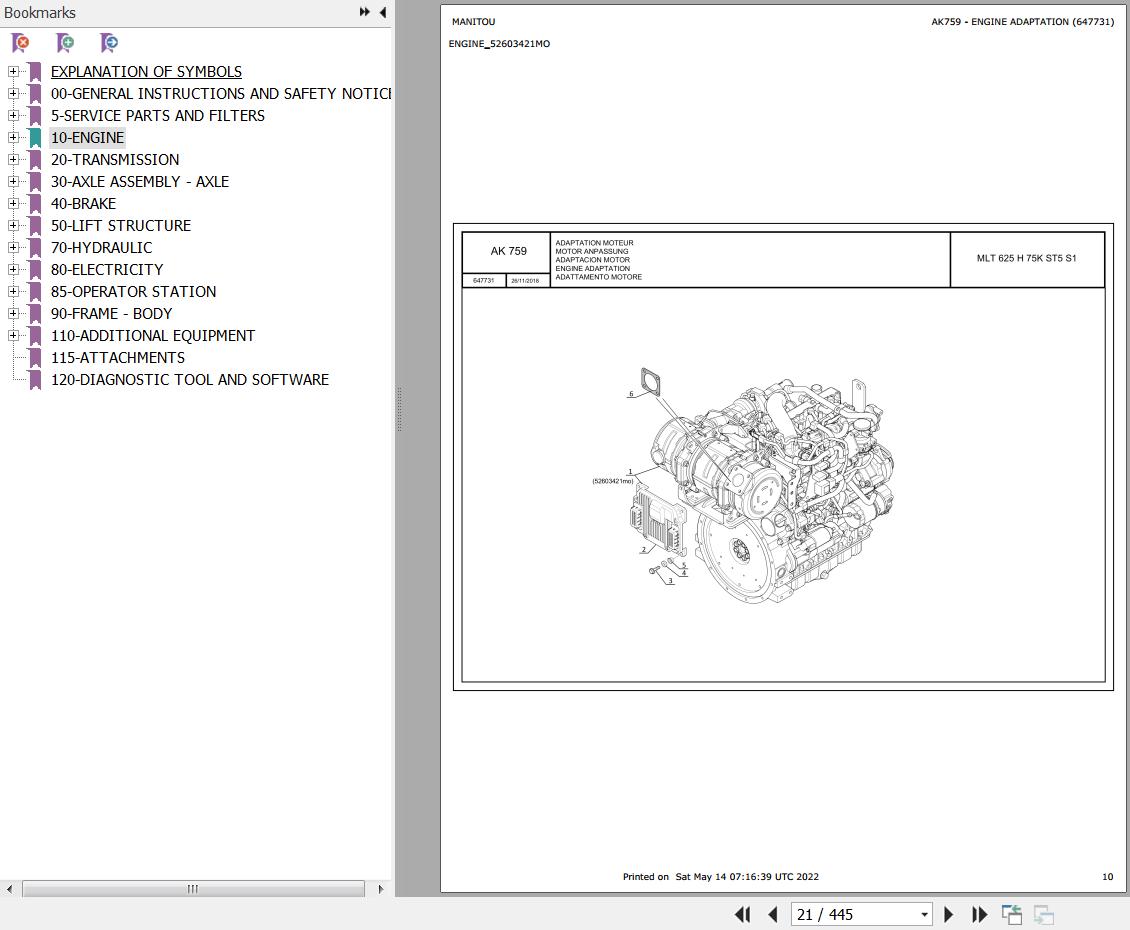Jump to the 115-ATTACHMENTS bookmark
Image resolution: width=1130 pixels, height=930 pixels.
117,358
